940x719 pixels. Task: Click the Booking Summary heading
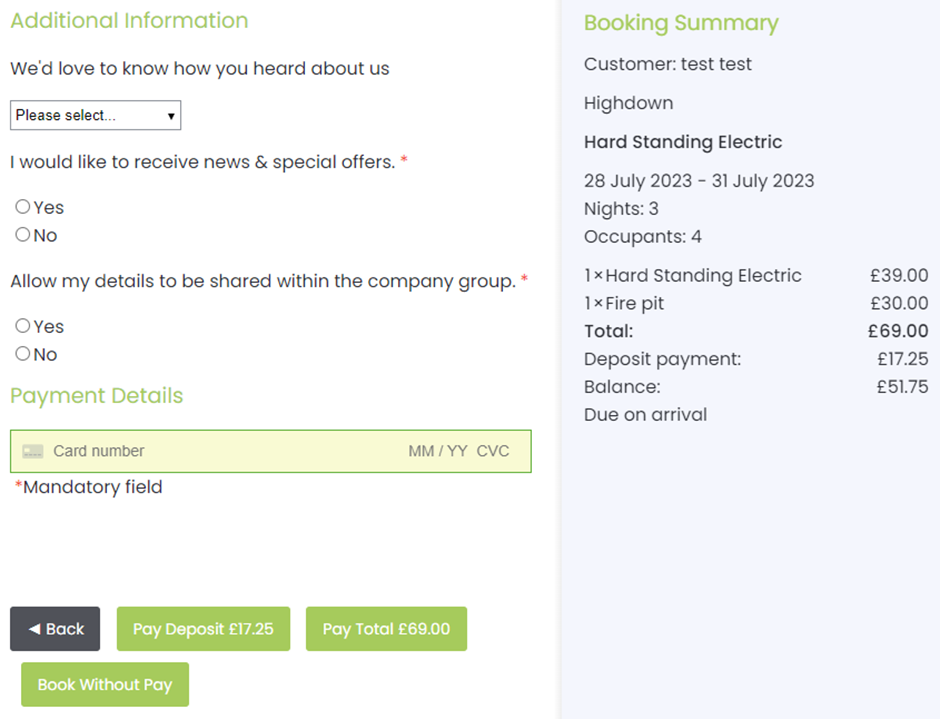pos(681,23)
